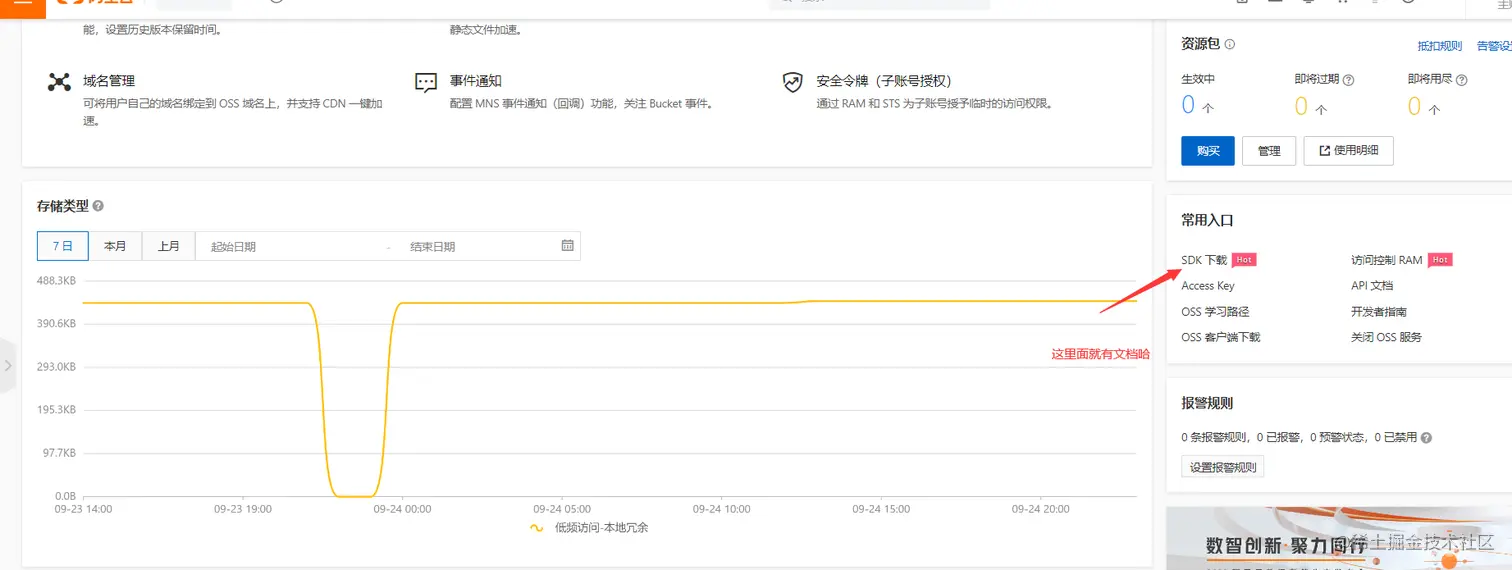This screenshot has width=1512, height=570.
Task: Expand the collapsed left sidebar arrow
Action: coord(8,366)
